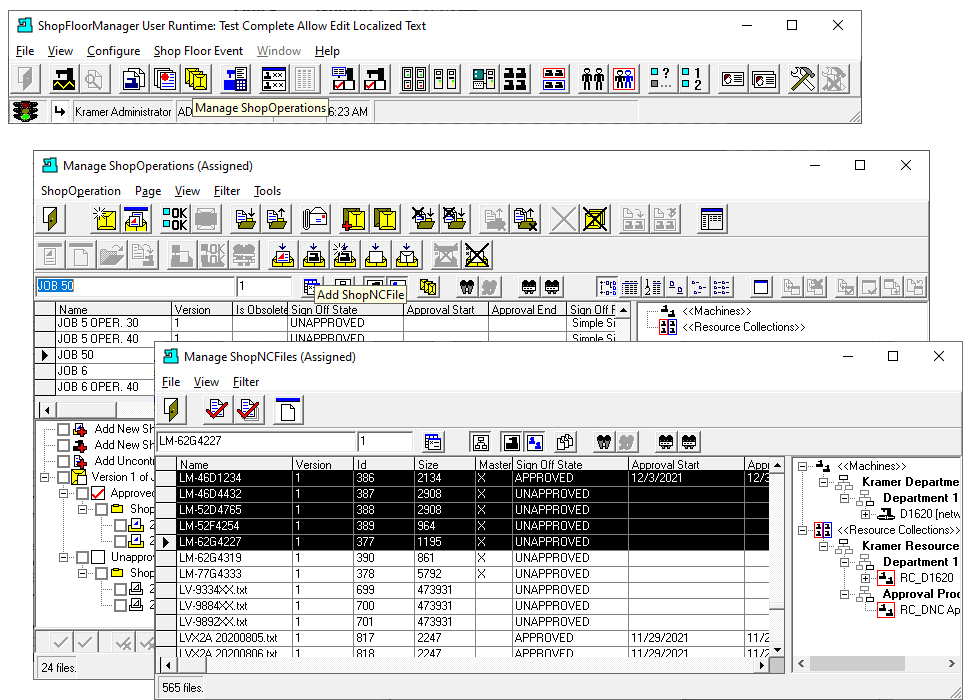Open Configure menu in main window
Viewport: 963px width, 700px height.
113,51
